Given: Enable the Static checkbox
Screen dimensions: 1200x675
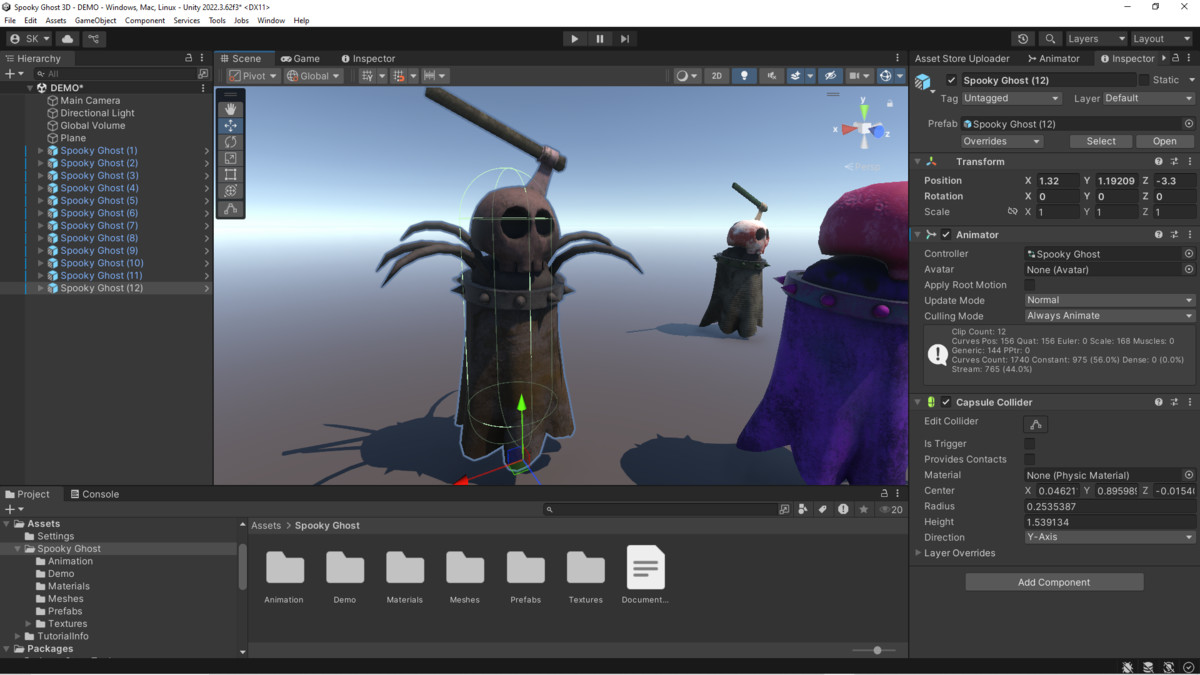Looking at the screenshot, I should pyautogui.click(x=1144, y=80).
